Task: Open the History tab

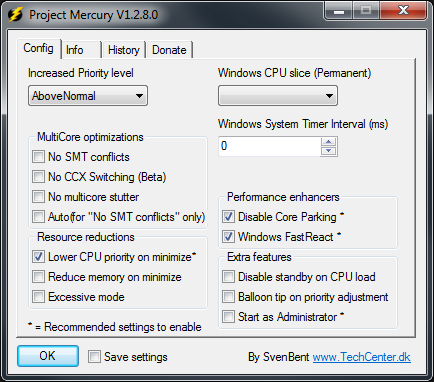Action: (x=124, y=50)
